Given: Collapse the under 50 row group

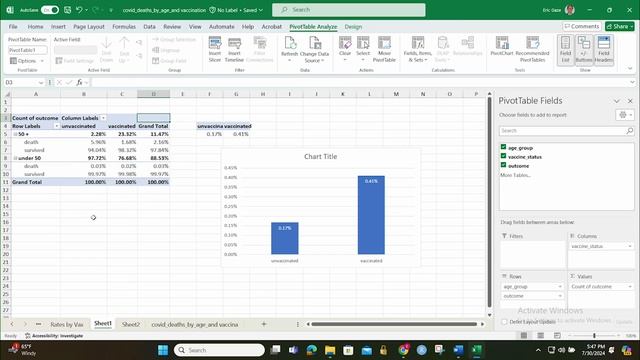Looking at the screenshot, I should click(15, 158).
